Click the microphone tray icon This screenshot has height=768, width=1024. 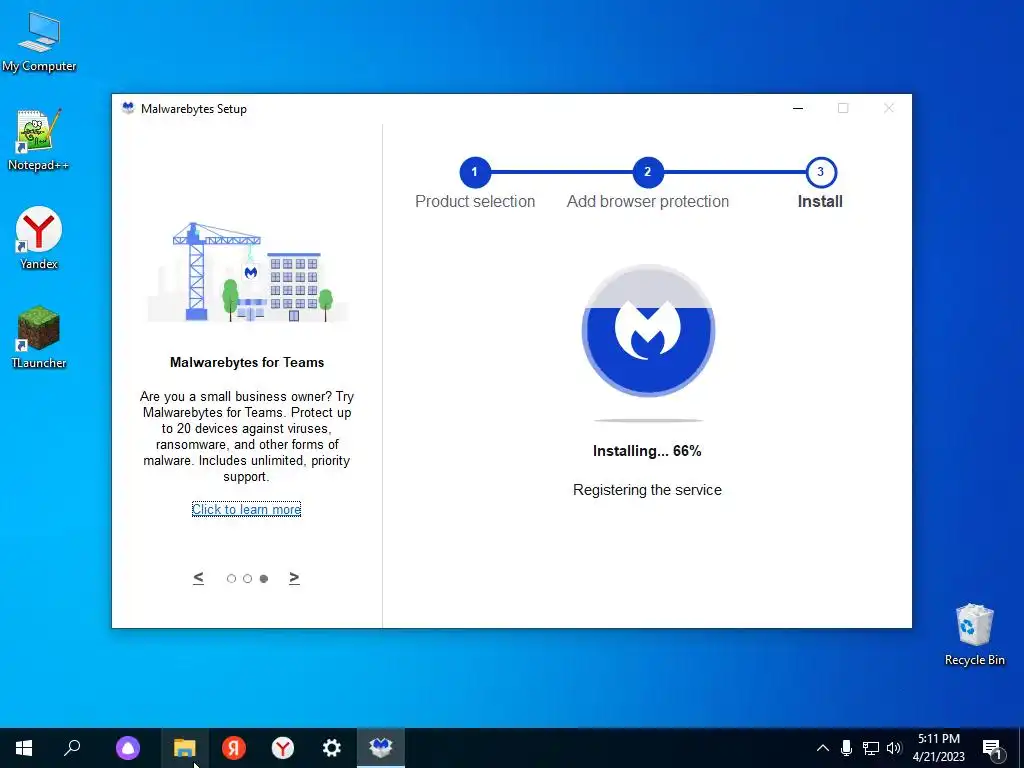(846, 748)
